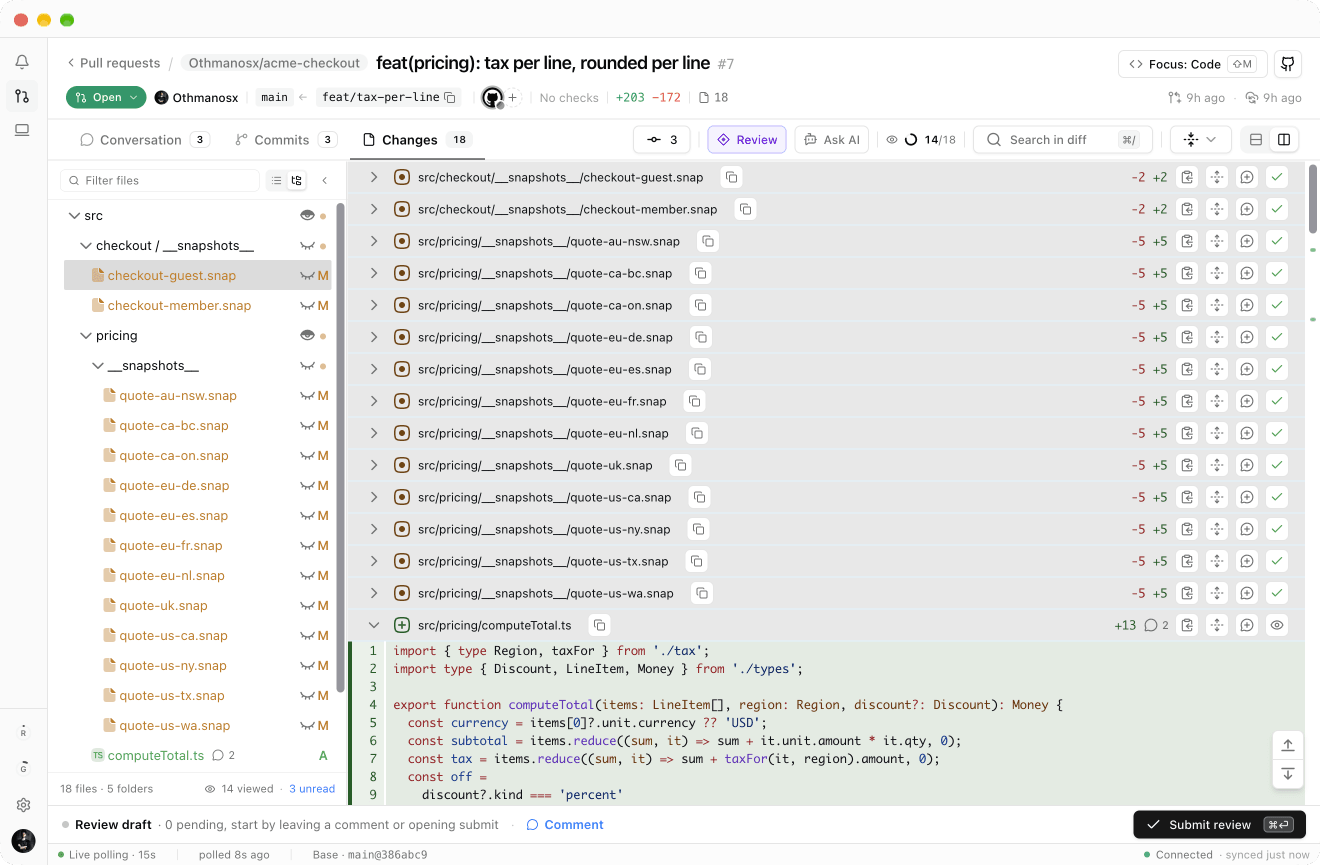The width and height of the screenshot is (1320, 865).
Task: Switch to unified diff view layout
Action: [x=1256, y=139]
